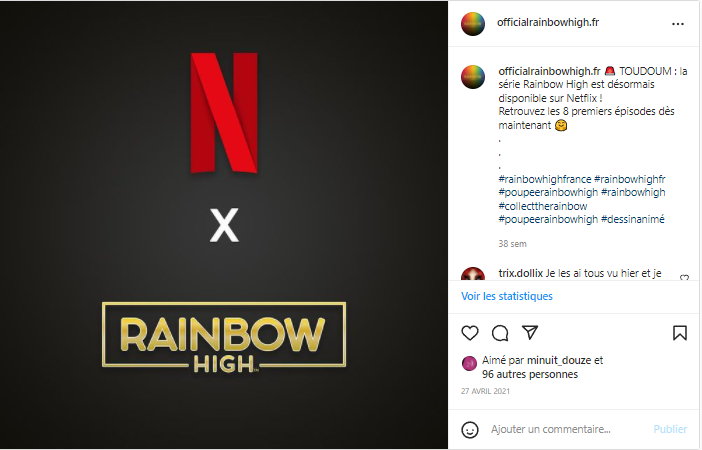Click caption author avatar beside post text
This screenshot has width=702, height=450.
(x=473, y=77)
